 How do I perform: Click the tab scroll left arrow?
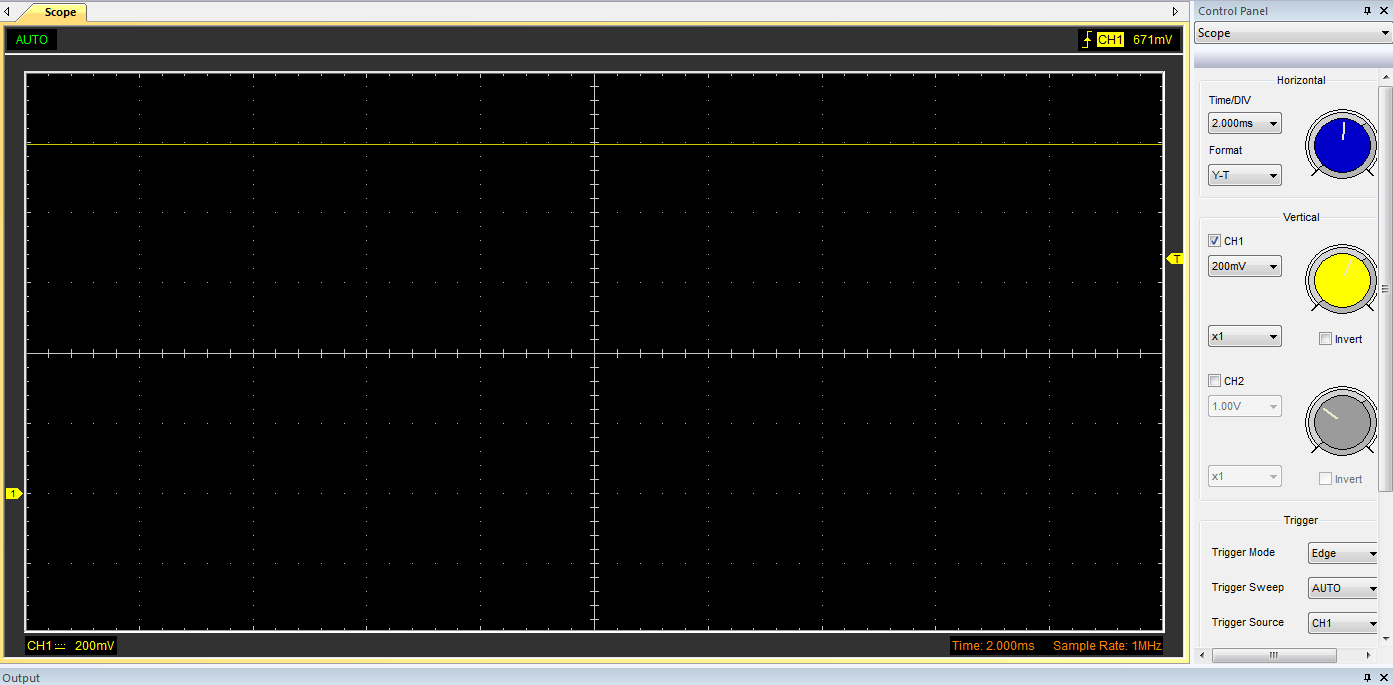point(8,12)
